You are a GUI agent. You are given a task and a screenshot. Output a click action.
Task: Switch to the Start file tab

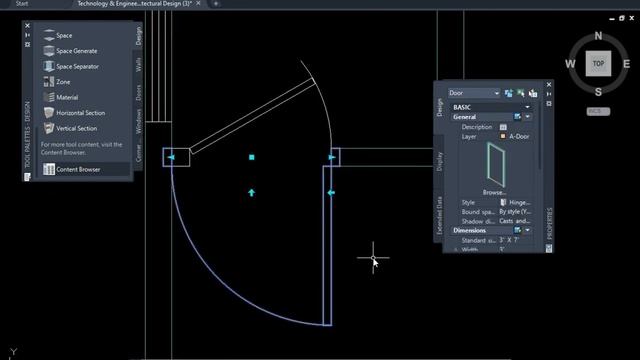(22, 3)
